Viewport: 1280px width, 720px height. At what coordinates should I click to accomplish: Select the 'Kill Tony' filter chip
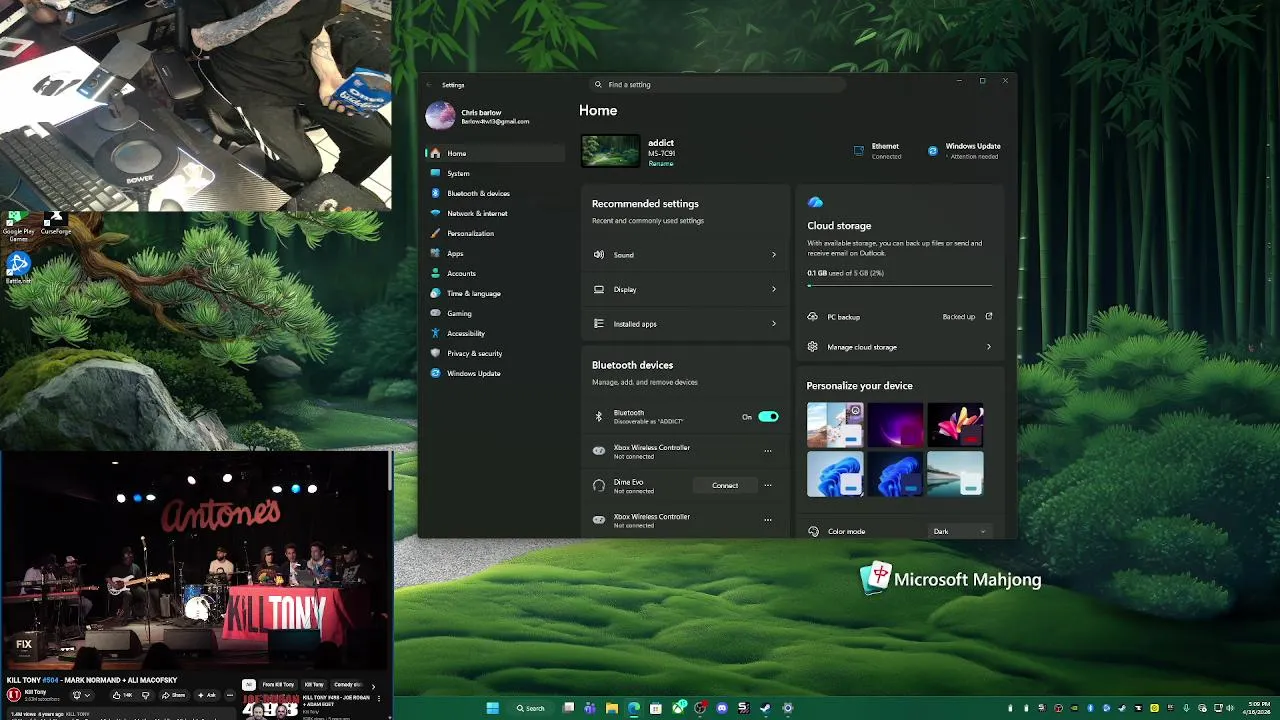[x=314, y=685]
